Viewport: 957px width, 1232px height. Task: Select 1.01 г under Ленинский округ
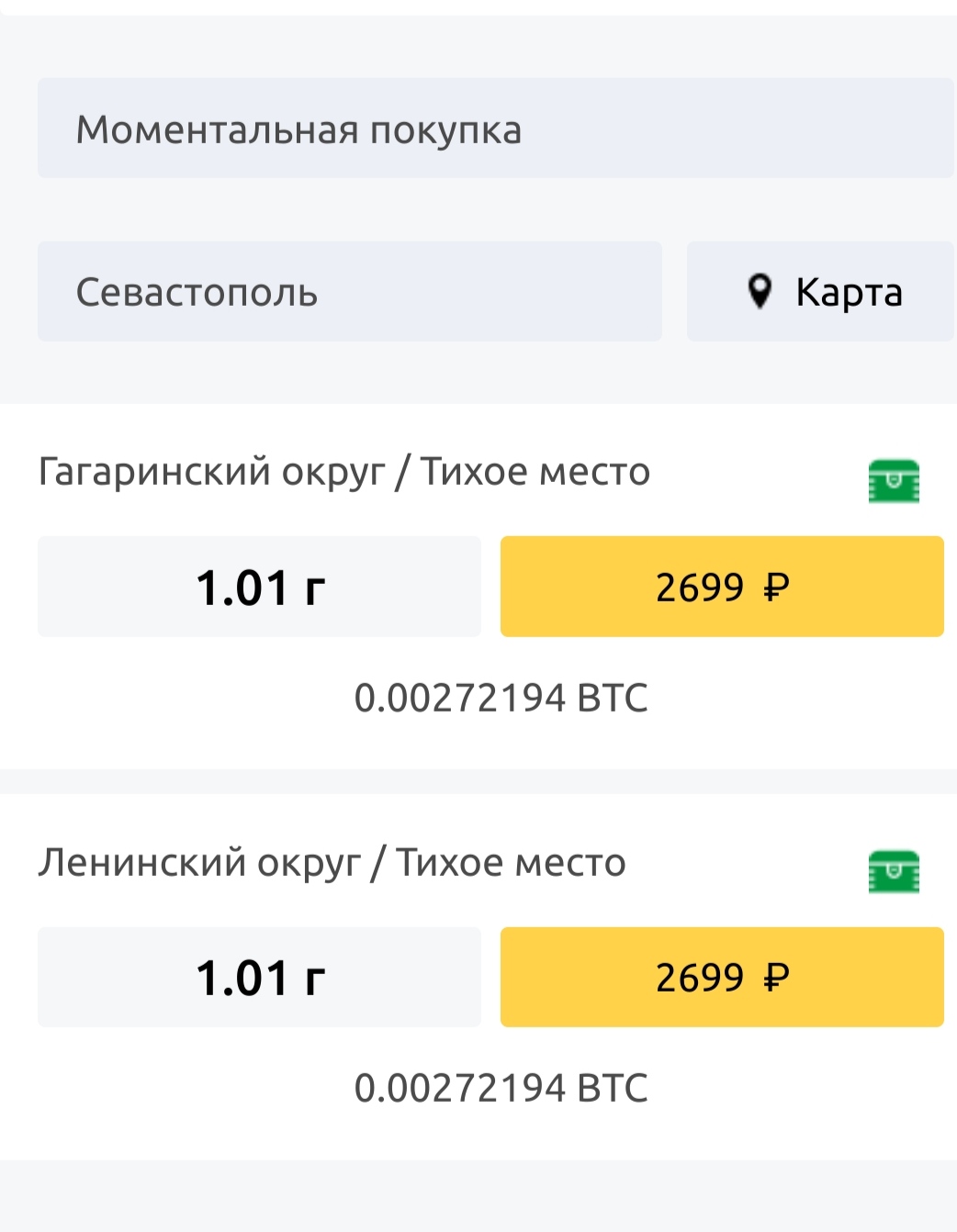click(x=259, y=977)
